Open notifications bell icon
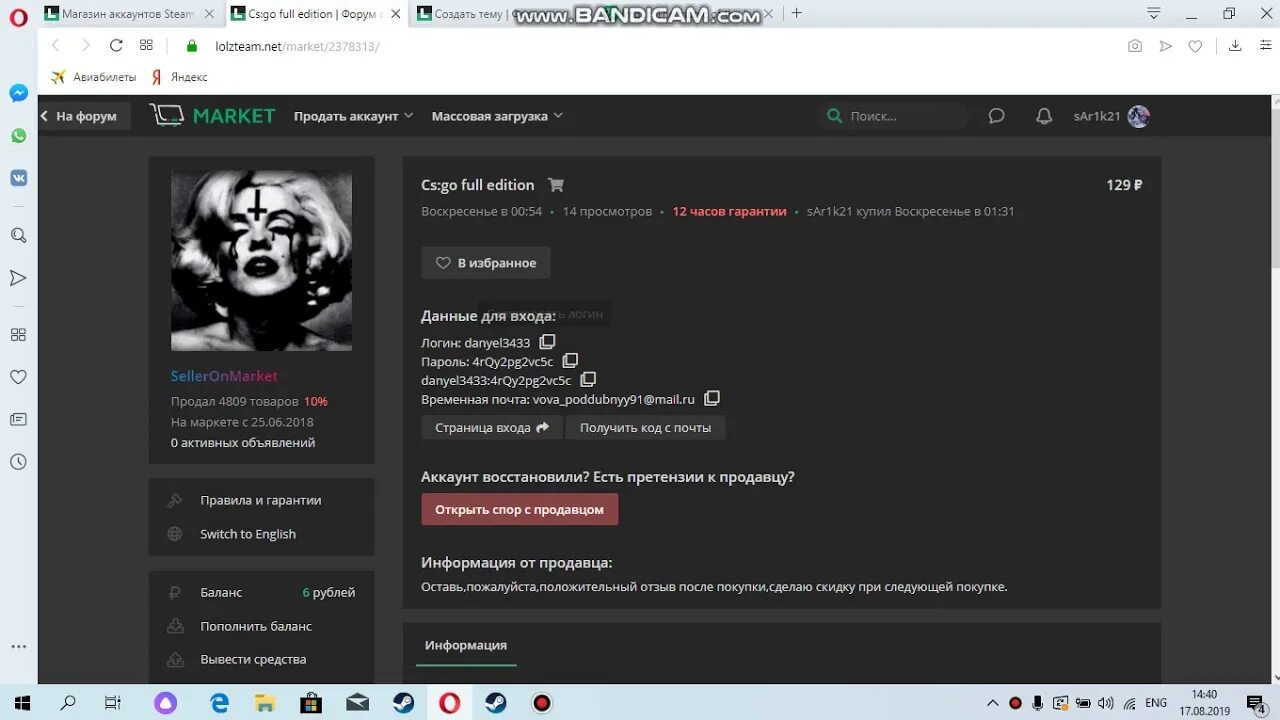 click(1044, 116)
